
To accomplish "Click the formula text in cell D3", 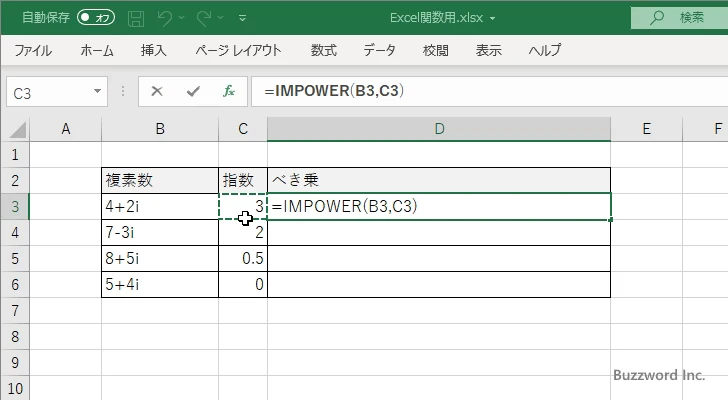I will 344,206.
